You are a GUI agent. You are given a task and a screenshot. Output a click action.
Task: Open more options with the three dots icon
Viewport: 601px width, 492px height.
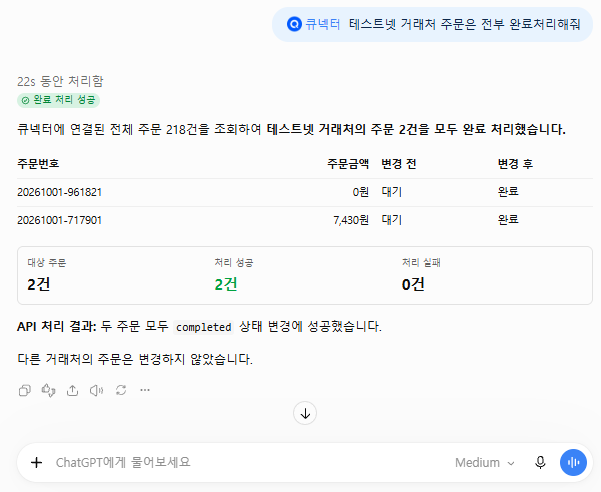point(145,390)
